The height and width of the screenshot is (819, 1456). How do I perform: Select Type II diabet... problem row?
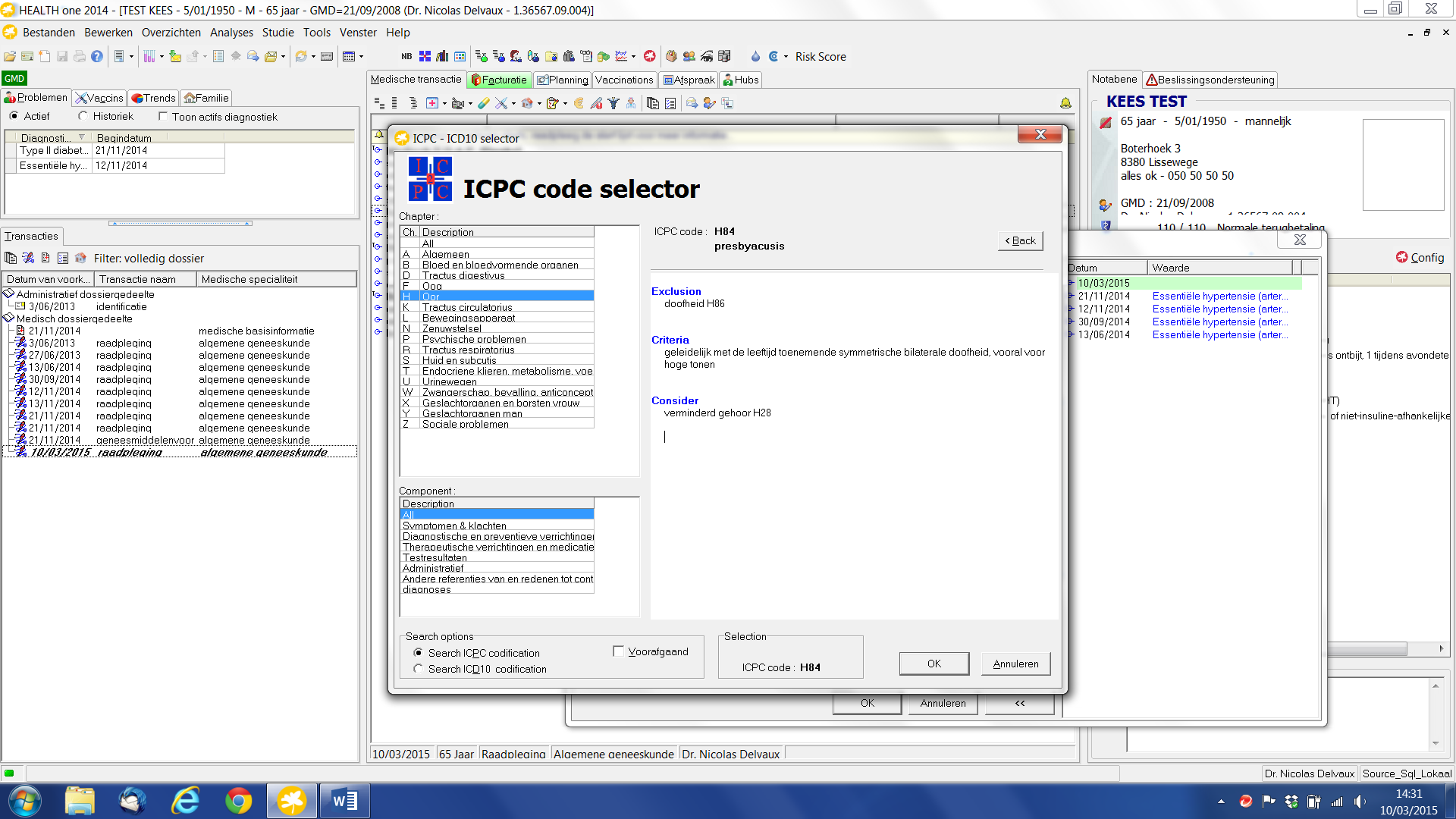(x=115, y=150)
